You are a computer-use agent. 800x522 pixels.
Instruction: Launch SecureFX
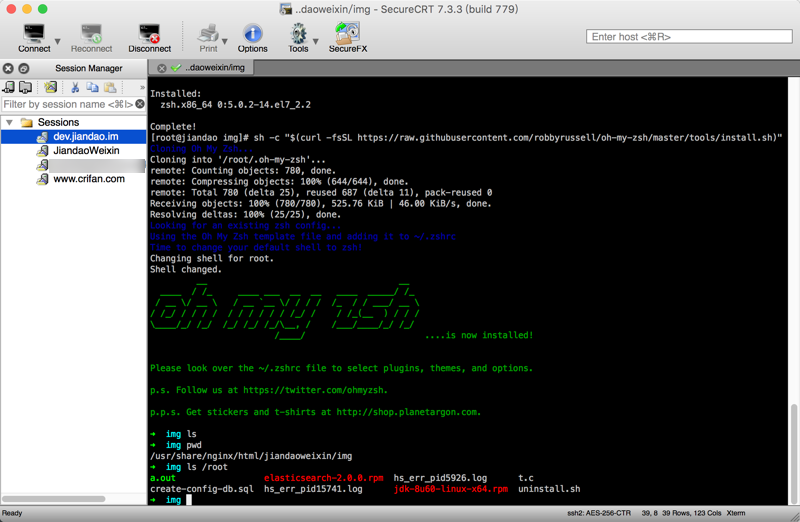pyautogui.click(x=348, y=38)
